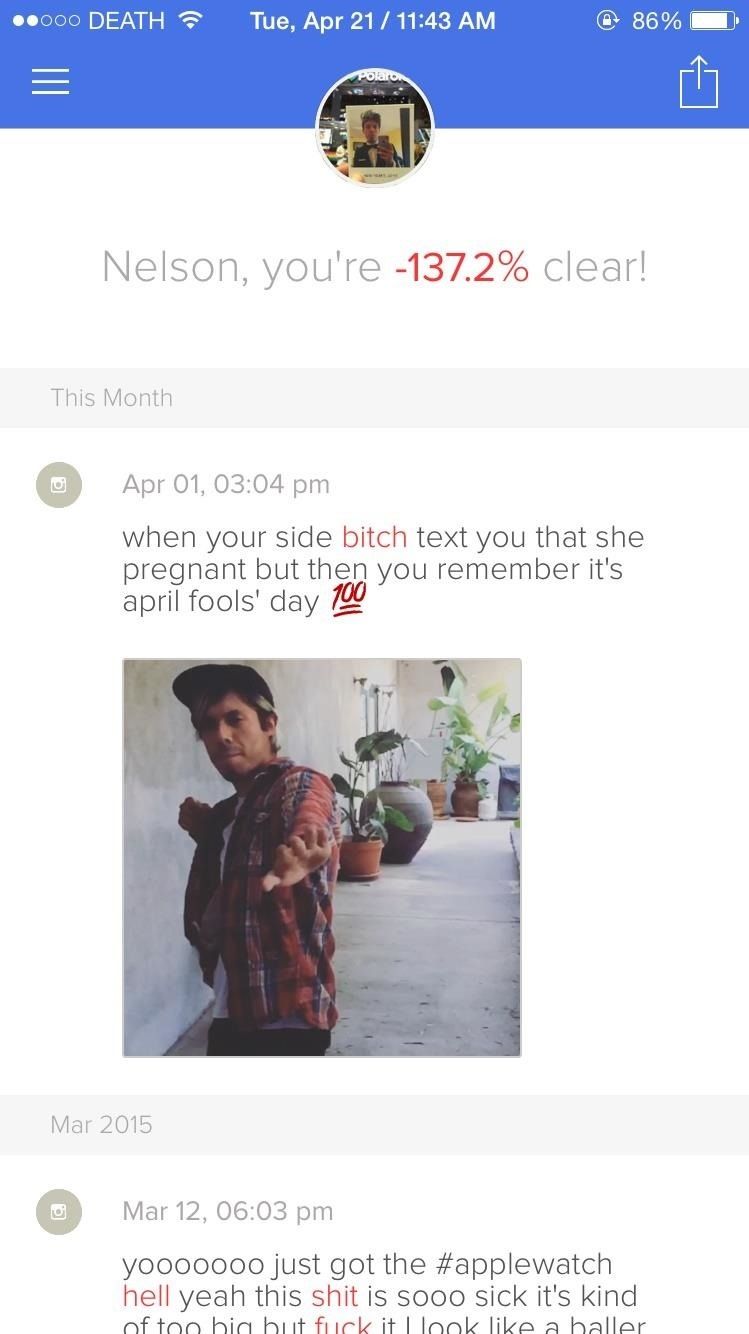749x1334 pixels.
Task: Open the profile picture avatar
Action: point(374,127)
